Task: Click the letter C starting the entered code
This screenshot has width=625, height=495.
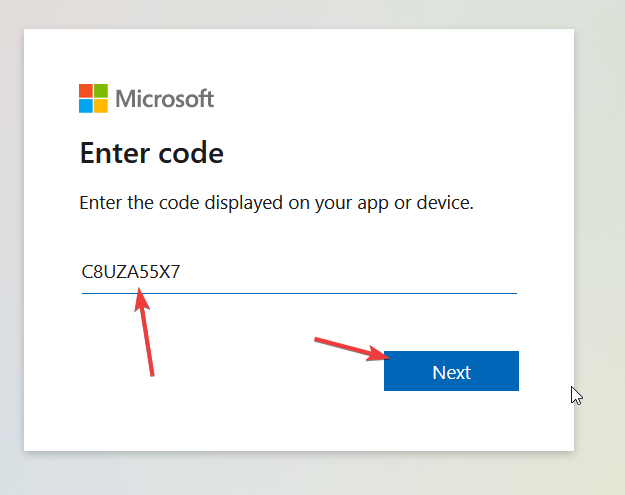Action: (x=86, y=272)
